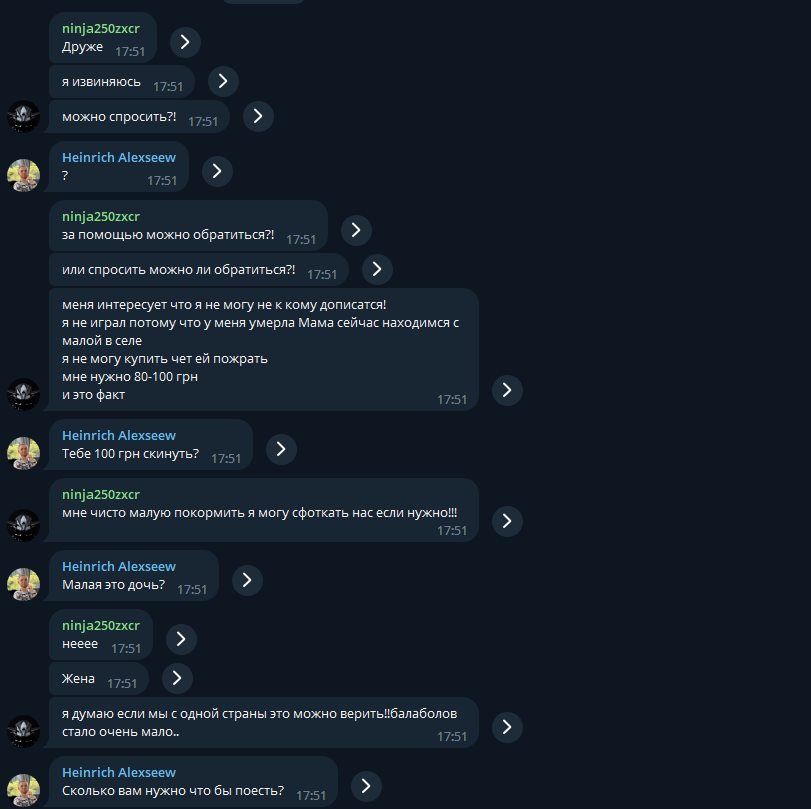Click Heinrich avatar beside "Сколько вам нужно" message
Image resolution: width=811 pixels, height=809 pixels.
click(x=23, y=790)
